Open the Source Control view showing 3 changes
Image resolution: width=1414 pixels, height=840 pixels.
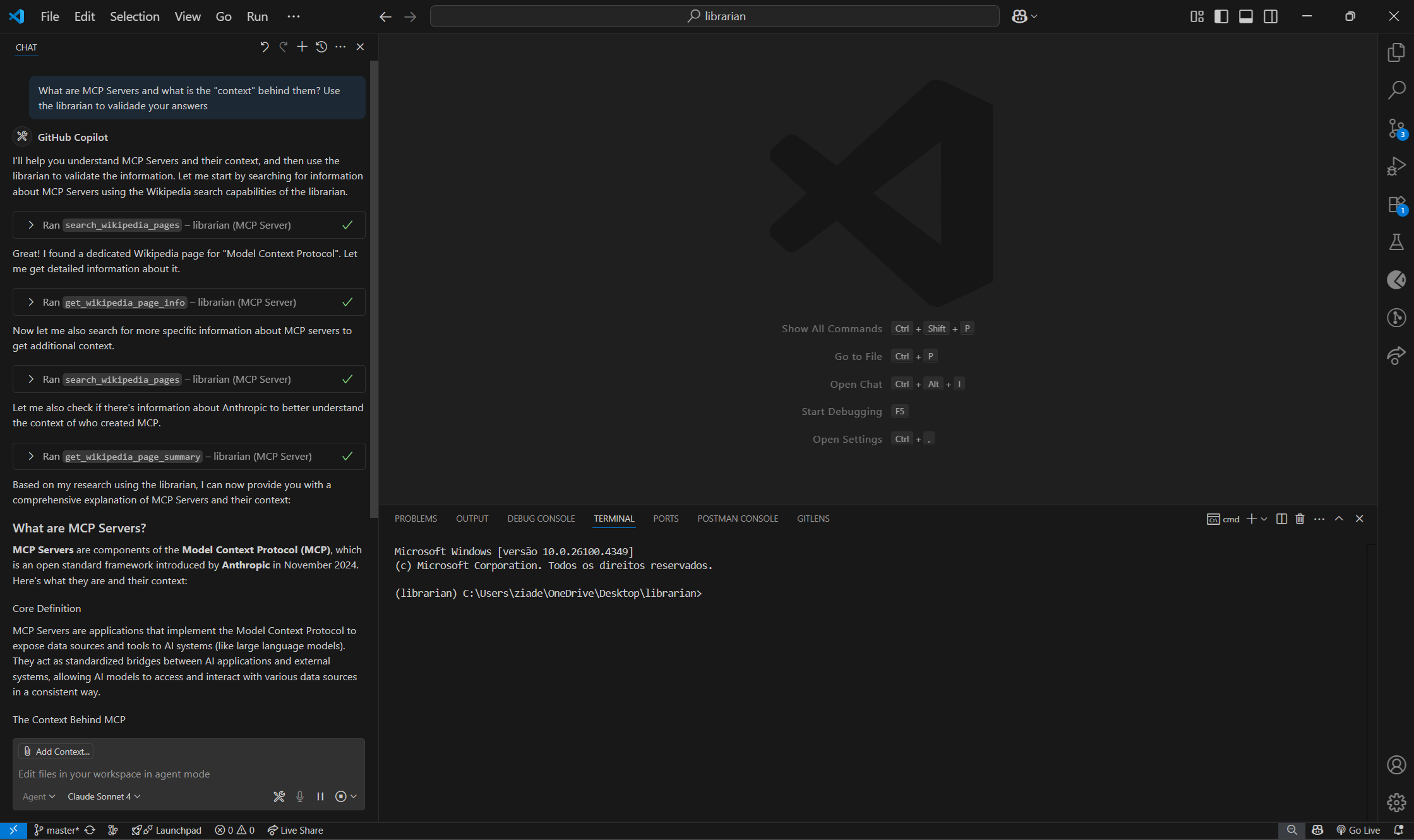(x=1396, y=129)
